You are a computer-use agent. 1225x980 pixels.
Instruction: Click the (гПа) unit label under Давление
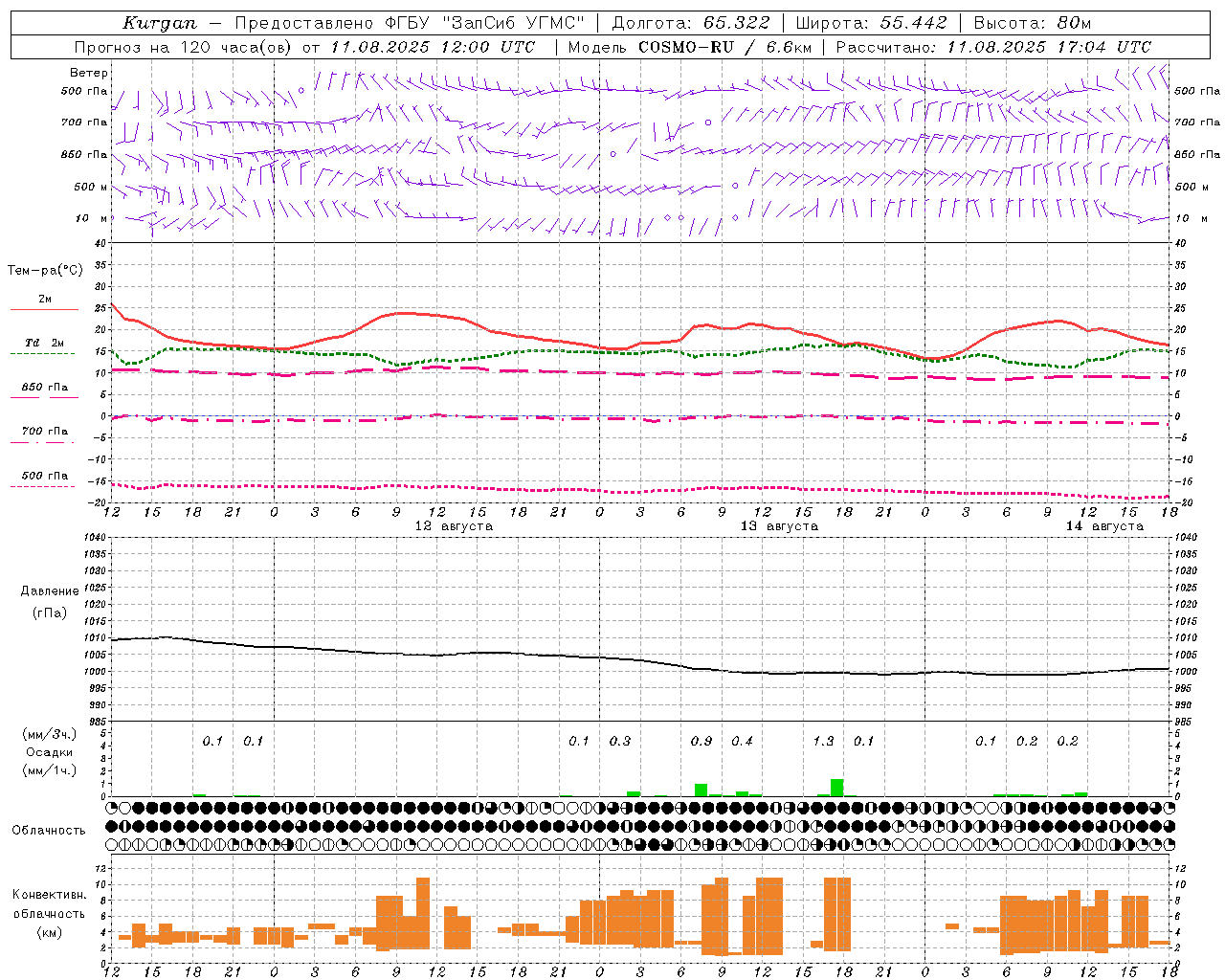[50, 613]
